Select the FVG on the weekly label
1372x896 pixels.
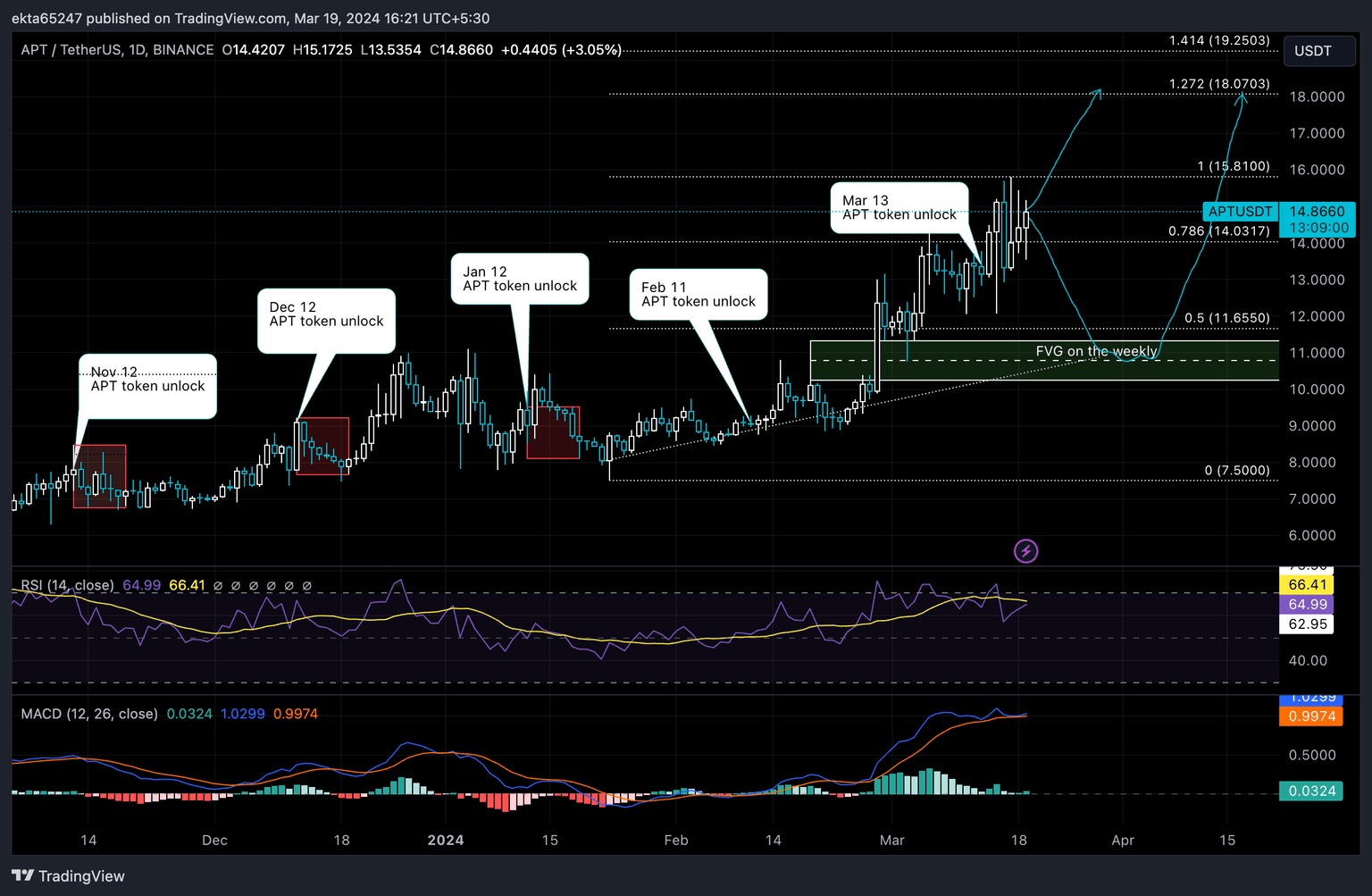pos(1096,351)
